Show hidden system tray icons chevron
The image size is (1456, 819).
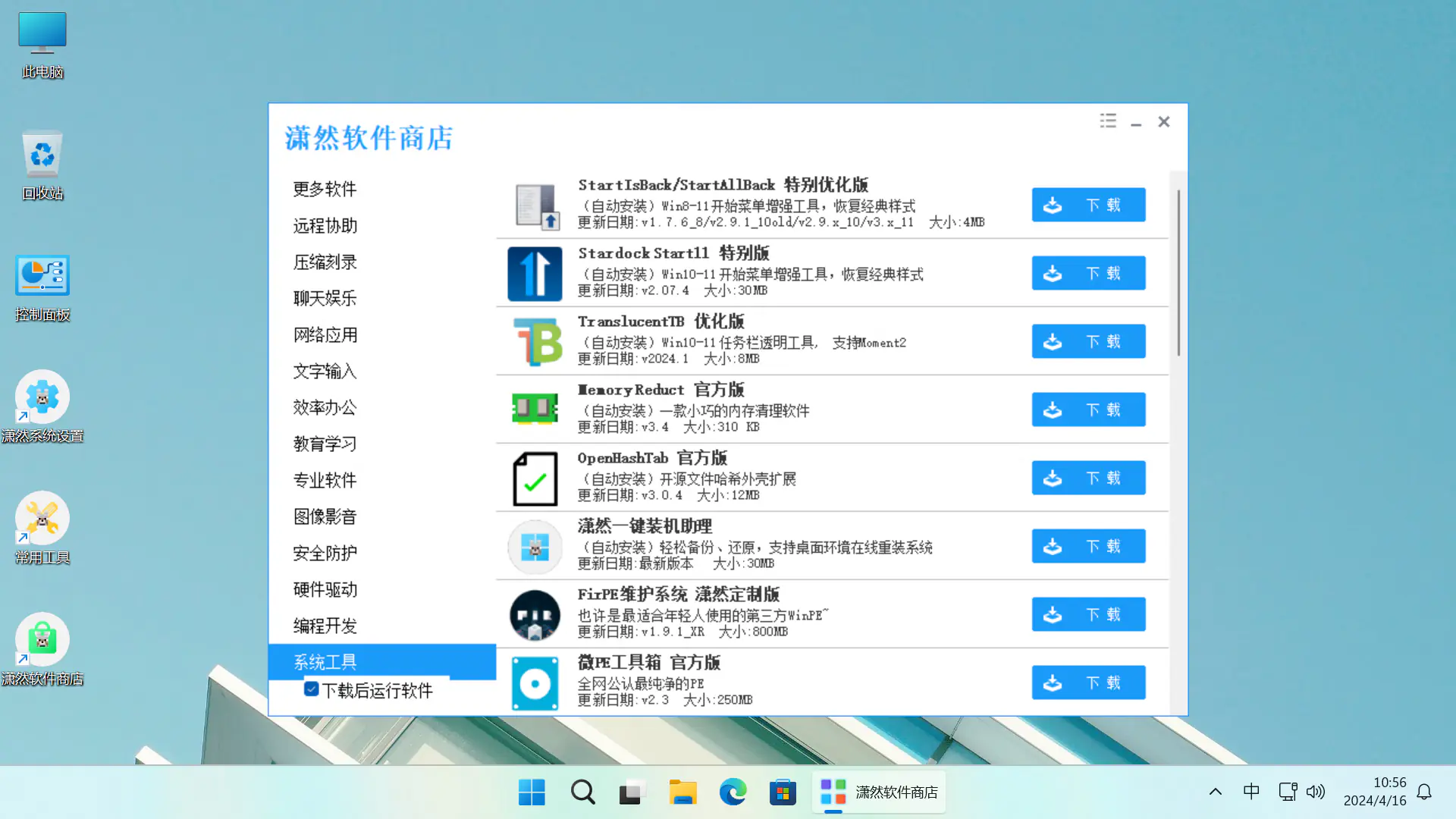click(1215, 792)
